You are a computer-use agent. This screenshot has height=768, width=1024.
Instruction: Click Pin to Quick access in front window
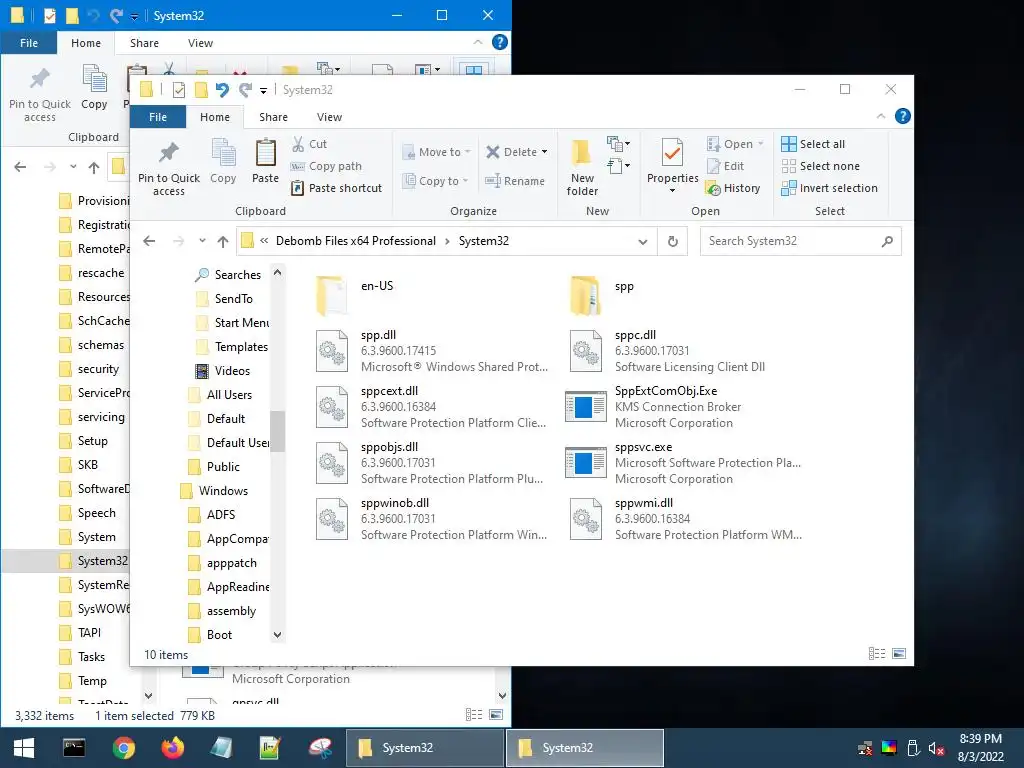click(x=168, y=168)
